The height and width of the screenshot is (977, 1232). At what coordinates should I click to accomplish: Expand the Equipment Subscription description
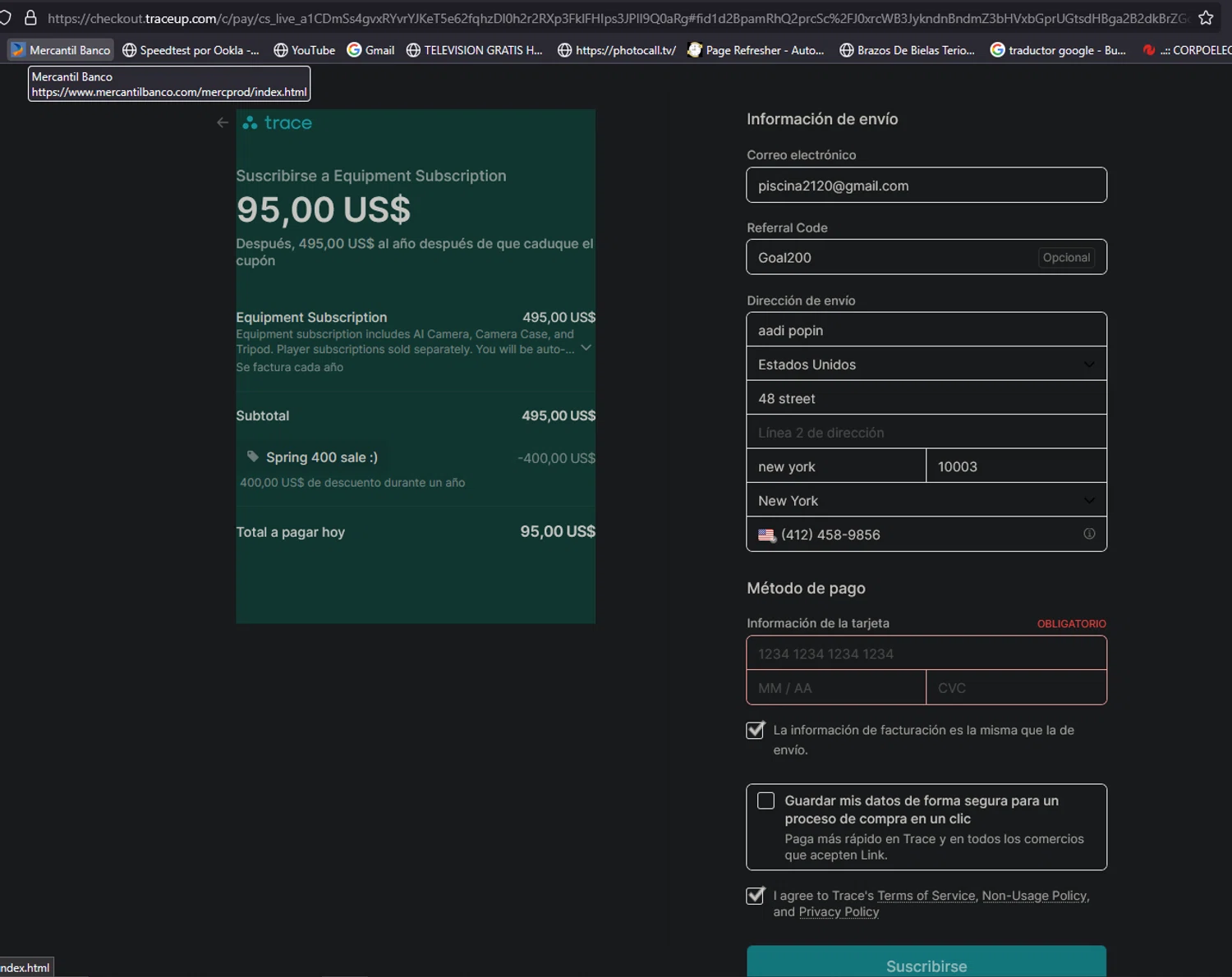point(586,348)
